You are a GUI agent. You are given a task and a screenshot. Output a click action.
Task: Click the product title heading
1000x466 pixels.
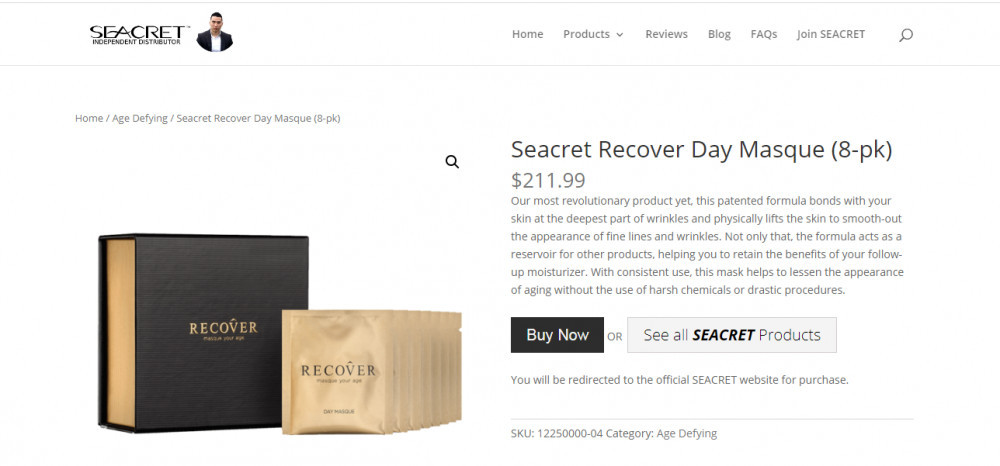coord(702,150)
